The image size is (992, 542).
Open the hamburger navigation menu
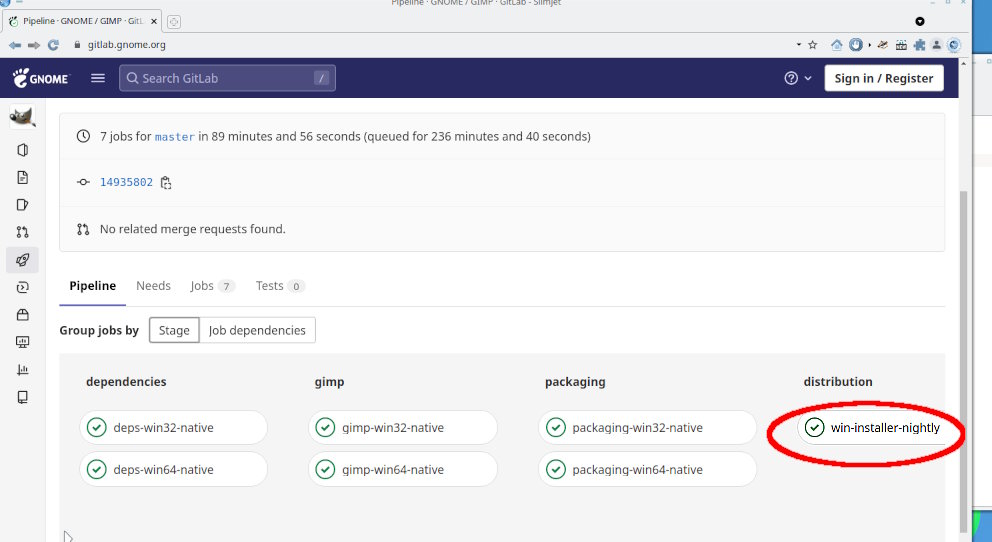tap(97, 78)
